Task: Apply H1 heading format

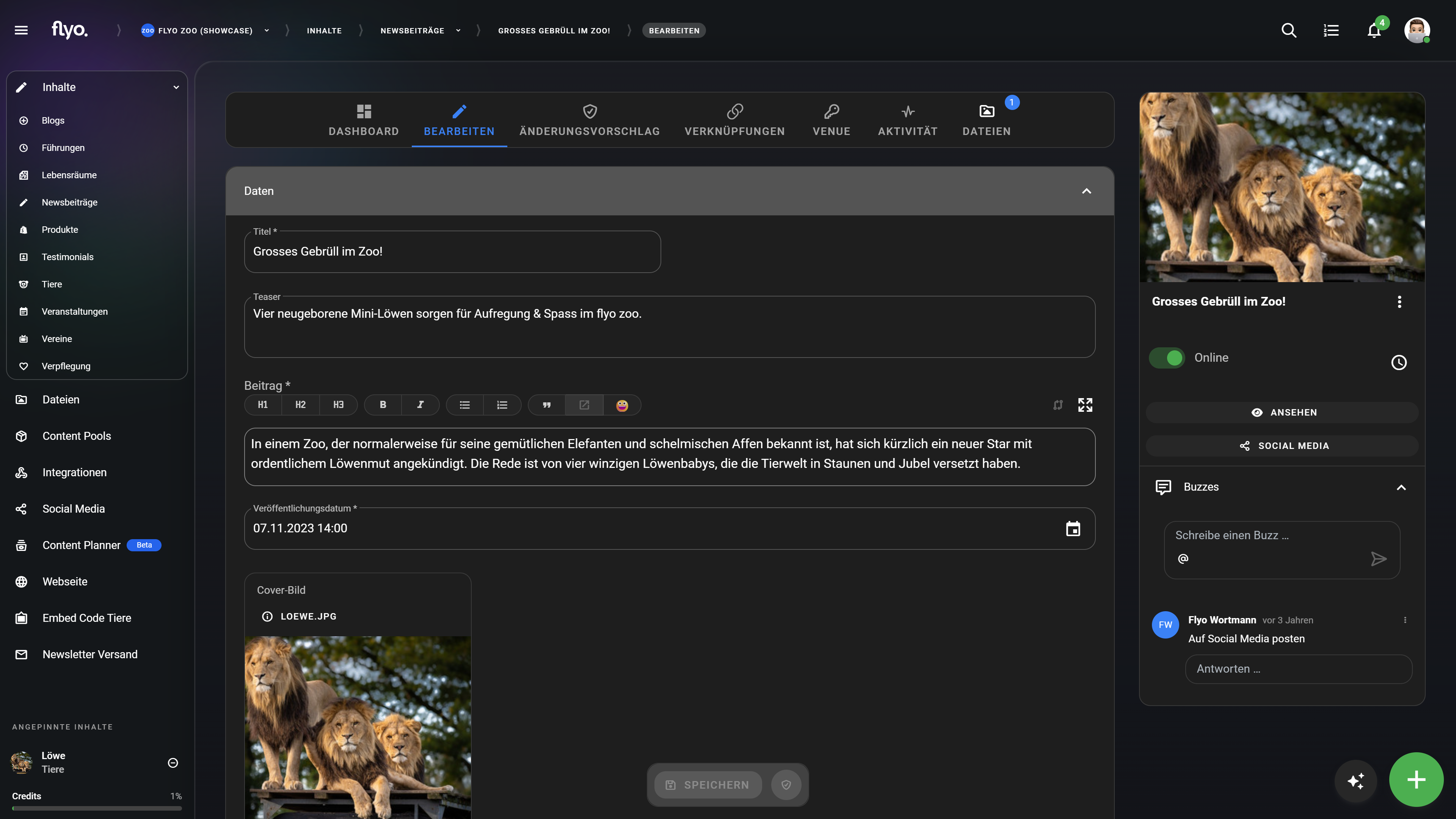Action: [263, 405]
